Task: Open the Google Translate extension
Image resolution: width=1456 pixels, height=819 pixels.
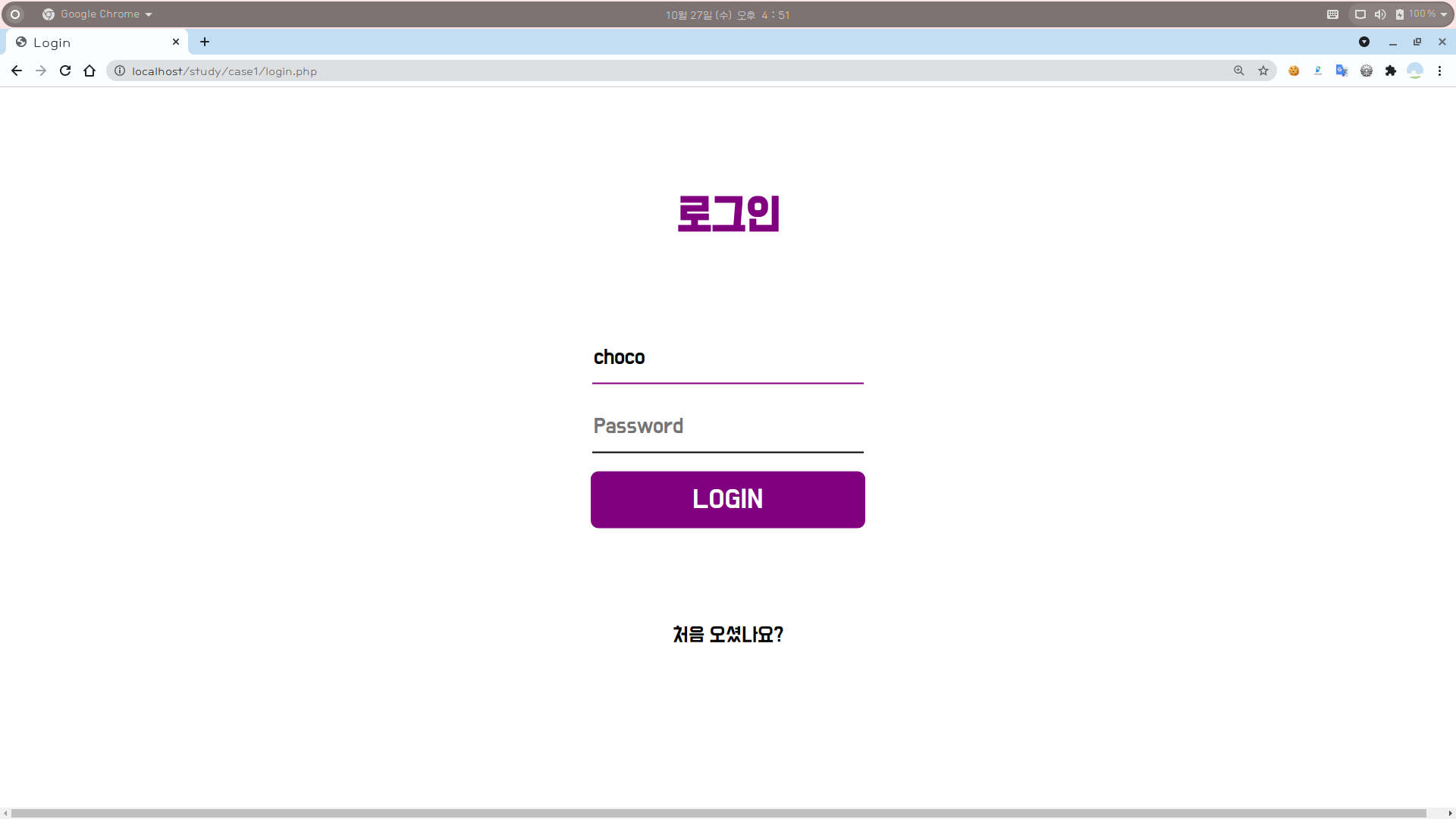Action: 1341,71
